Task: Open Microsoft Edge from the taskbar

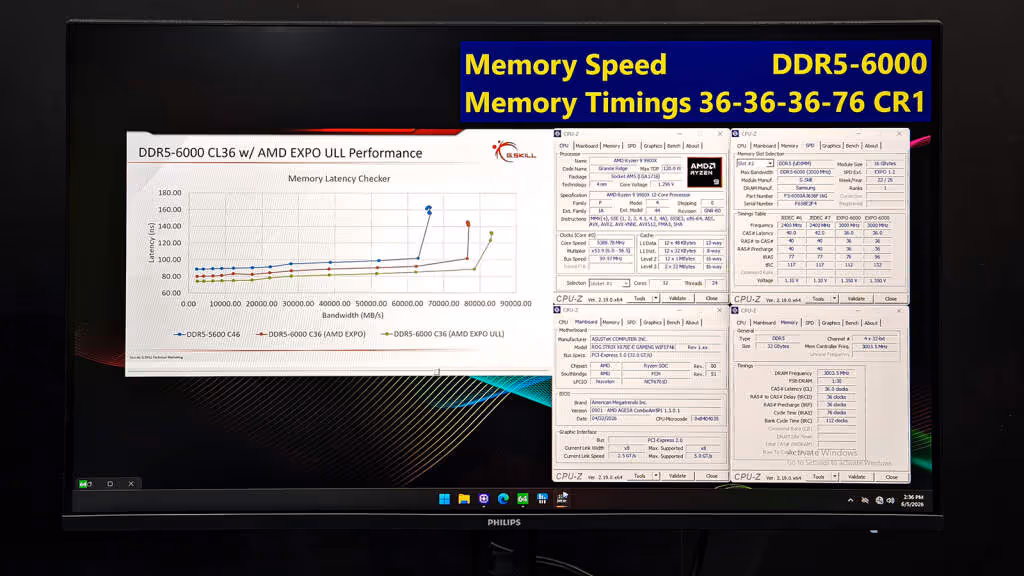Action: click(x=503, y=499)
